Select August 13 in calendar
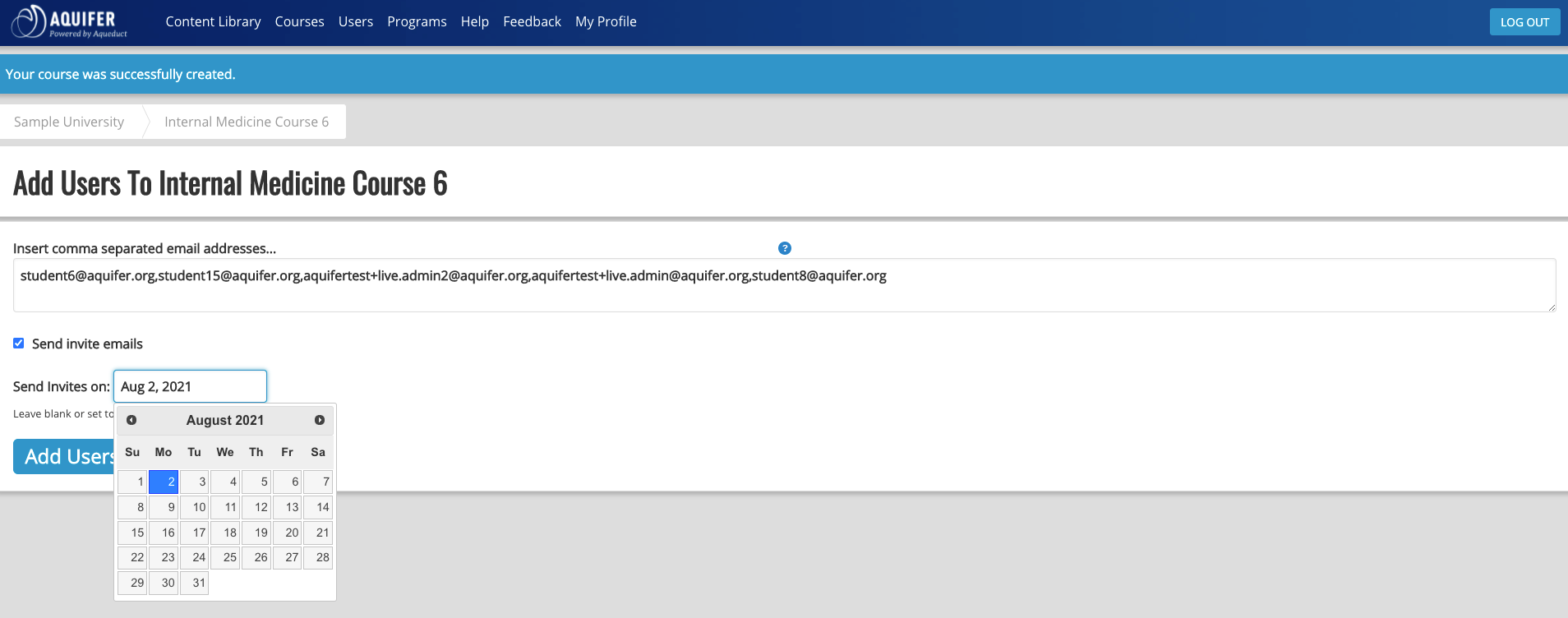The width and height of the screenshot is (1568, 618). (287, 507)
